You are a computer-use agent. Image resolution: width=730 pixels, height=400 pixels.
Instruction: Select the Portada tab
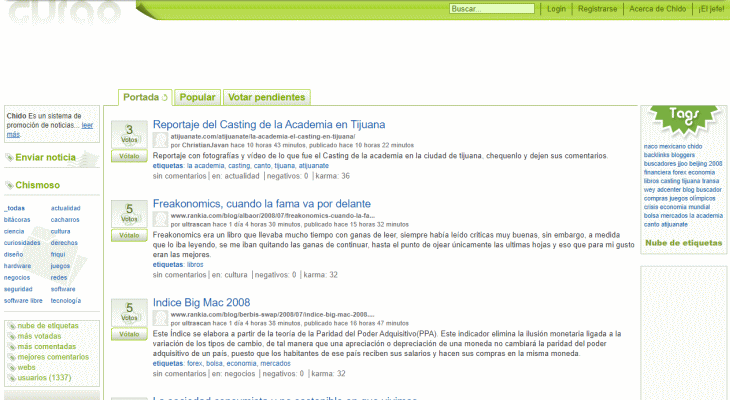pyautogui.click(x=145, y=98)
